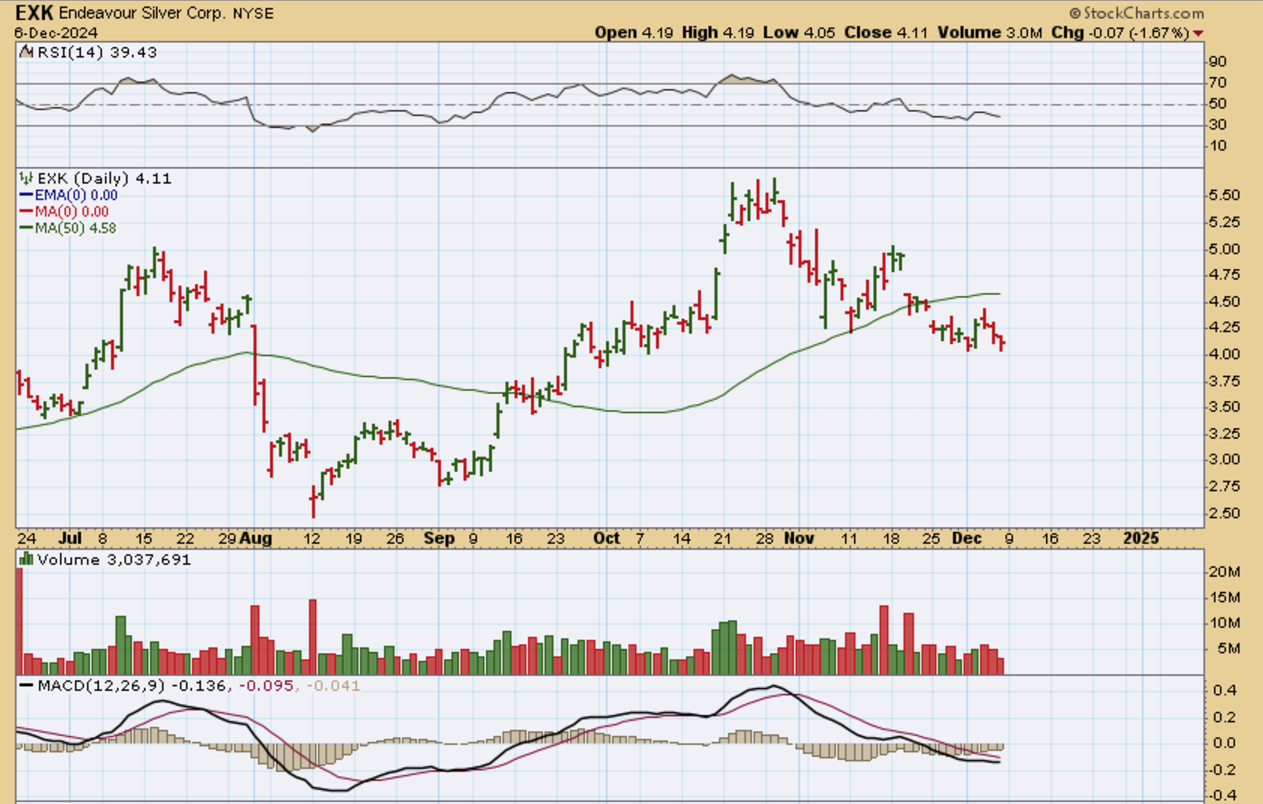The image size is (1263, 804).
Task: Click the Open 4.19 value
Action: [635, 32]
